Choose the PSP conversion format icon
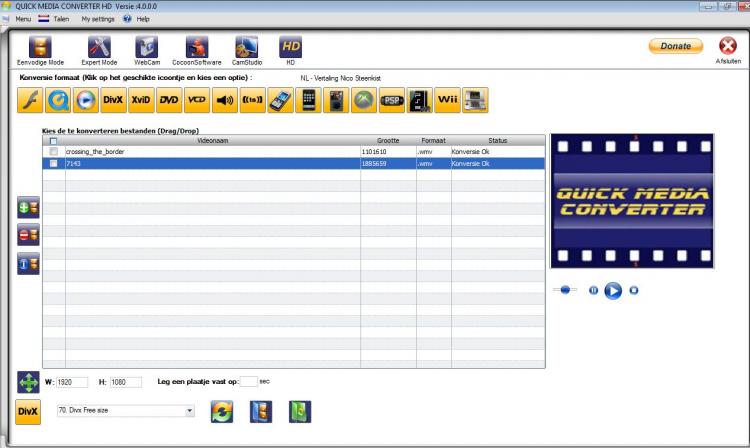750x448 pixels. (393, 100)
